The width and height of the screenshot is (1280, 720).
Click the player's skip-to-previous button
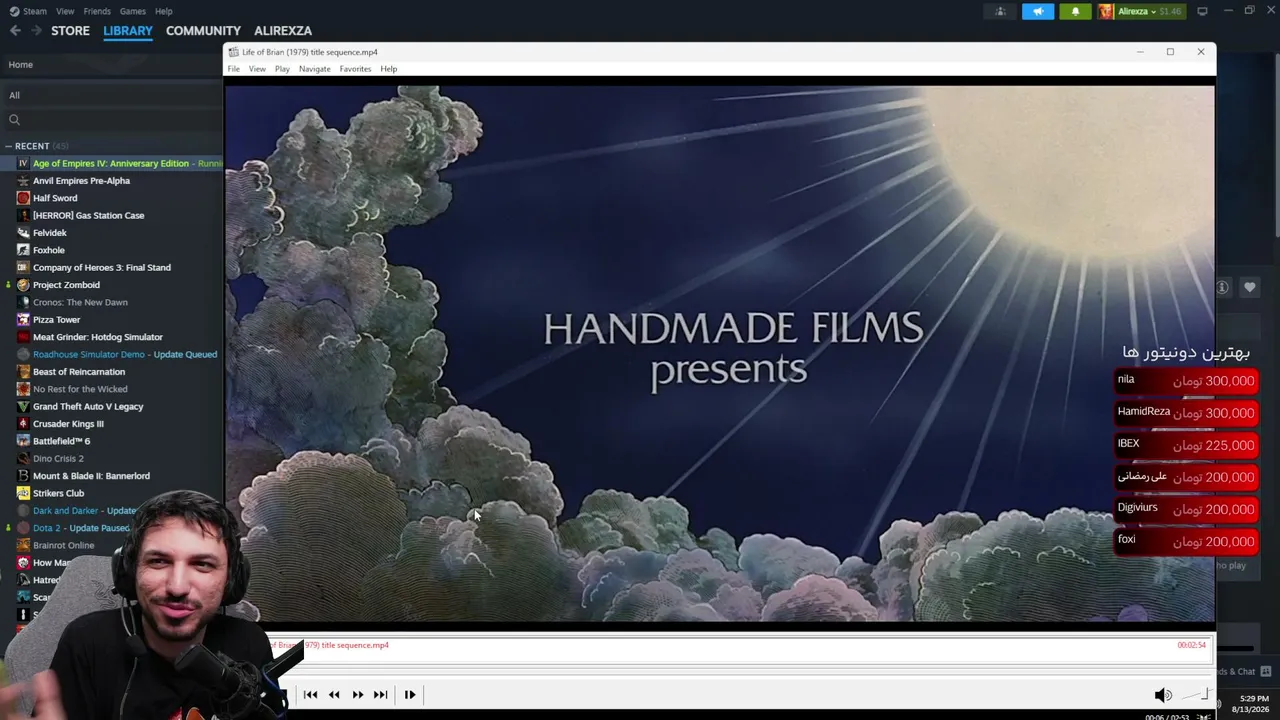(310, 695)
